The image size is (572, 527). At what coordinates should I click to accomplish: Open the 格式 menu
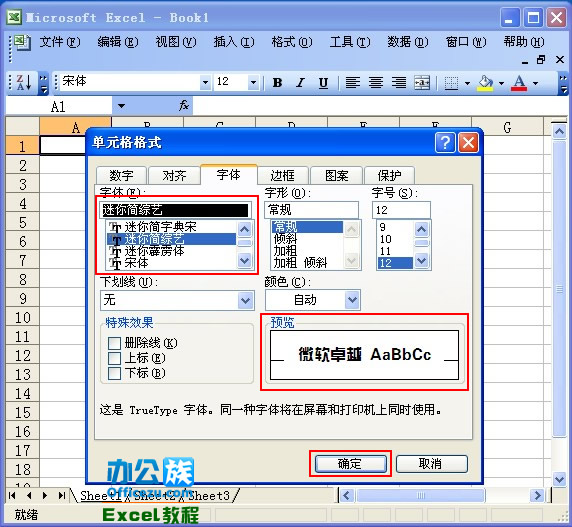[291, 42]
